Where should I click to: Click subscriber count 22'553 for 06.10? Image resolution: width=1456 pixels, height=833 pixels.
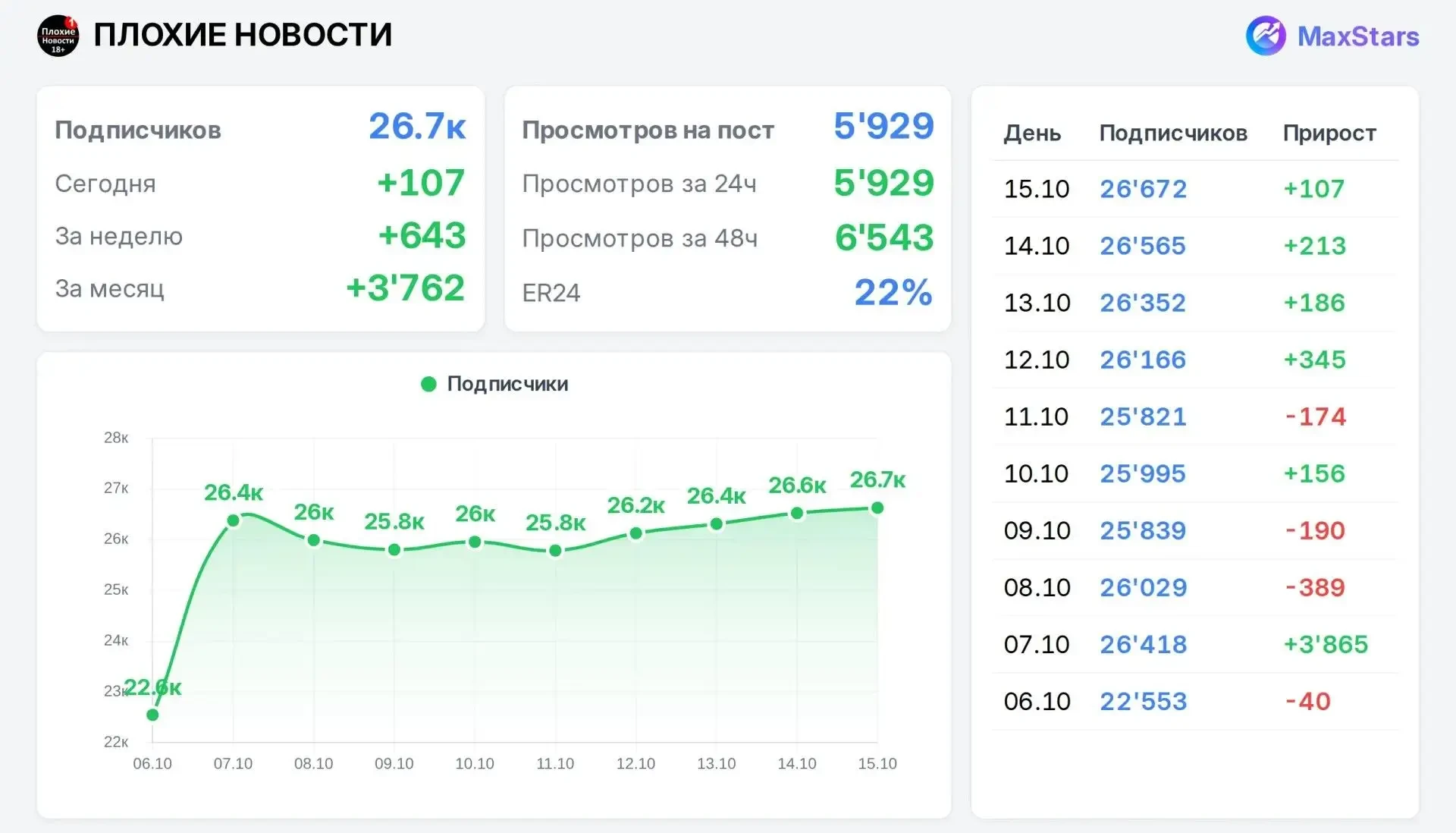tap(1144, 701)
